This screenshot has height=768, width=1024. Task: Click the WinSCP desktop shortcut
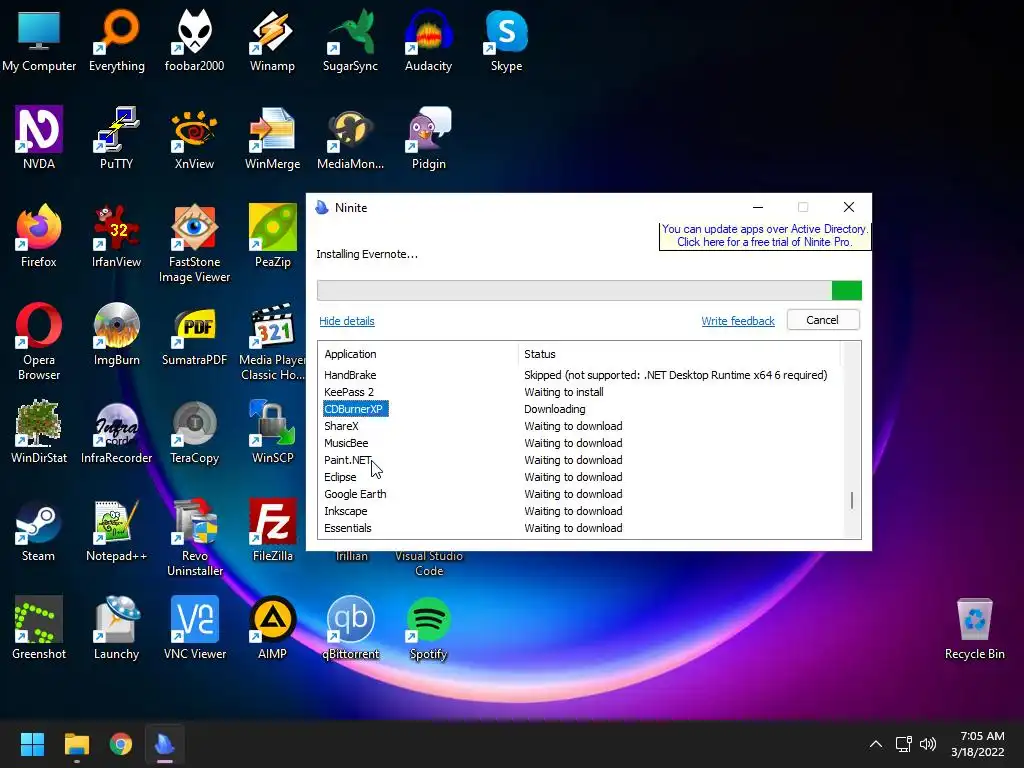point(272,432)
